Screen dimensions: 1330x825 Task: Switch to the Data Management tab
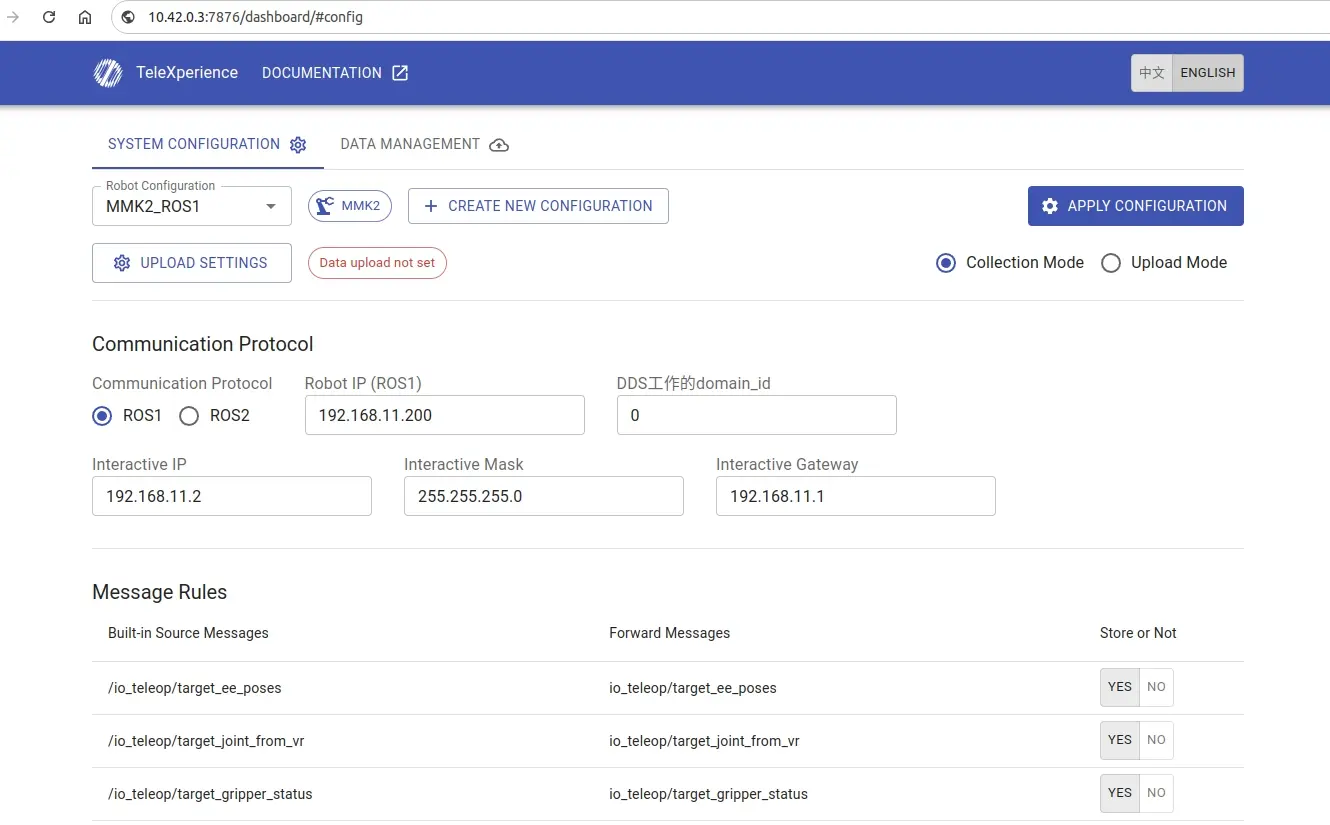click(425, 144)
